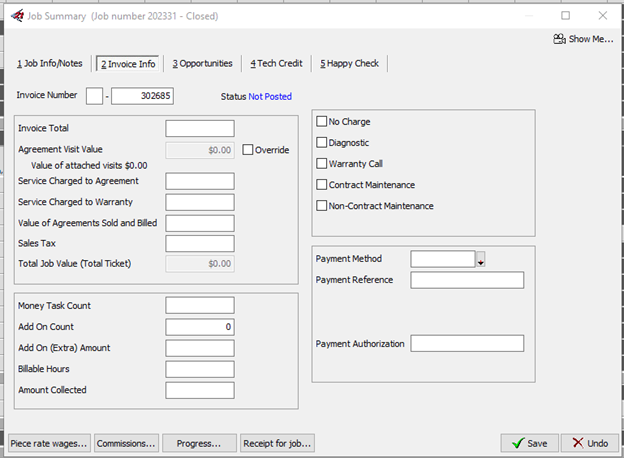The image size is (624, 458).
Task: Open the Payment Method dropdown arrow
Action: click(x=480, y=260)
